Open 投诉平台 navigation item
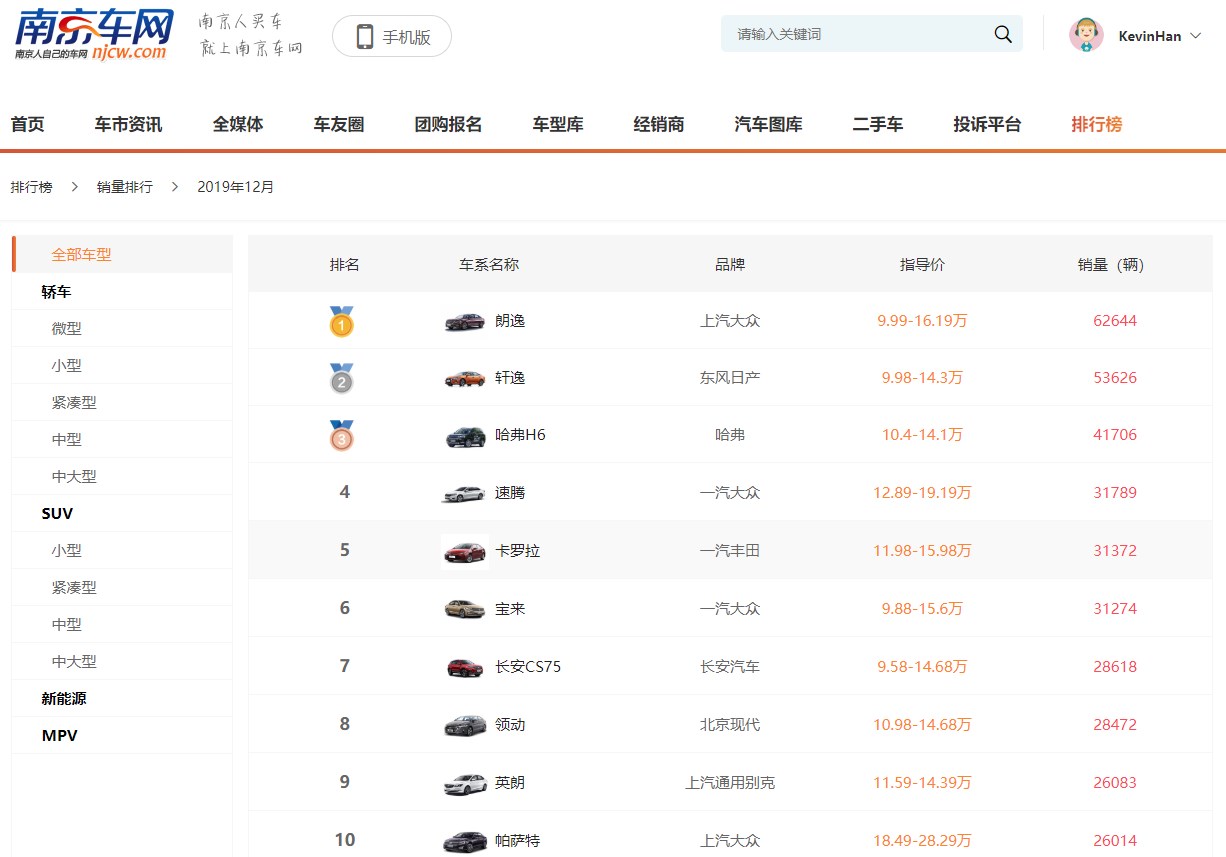This screenshot has width=1226, height=857. pyautogui.click(x=987, y=125)
